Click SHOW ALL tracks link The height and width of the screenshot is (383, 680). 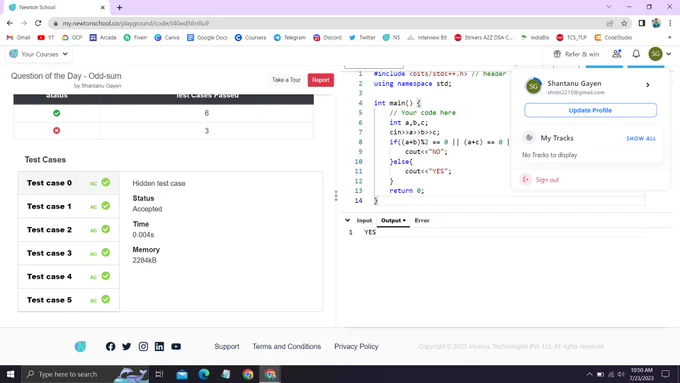(641, 138)
